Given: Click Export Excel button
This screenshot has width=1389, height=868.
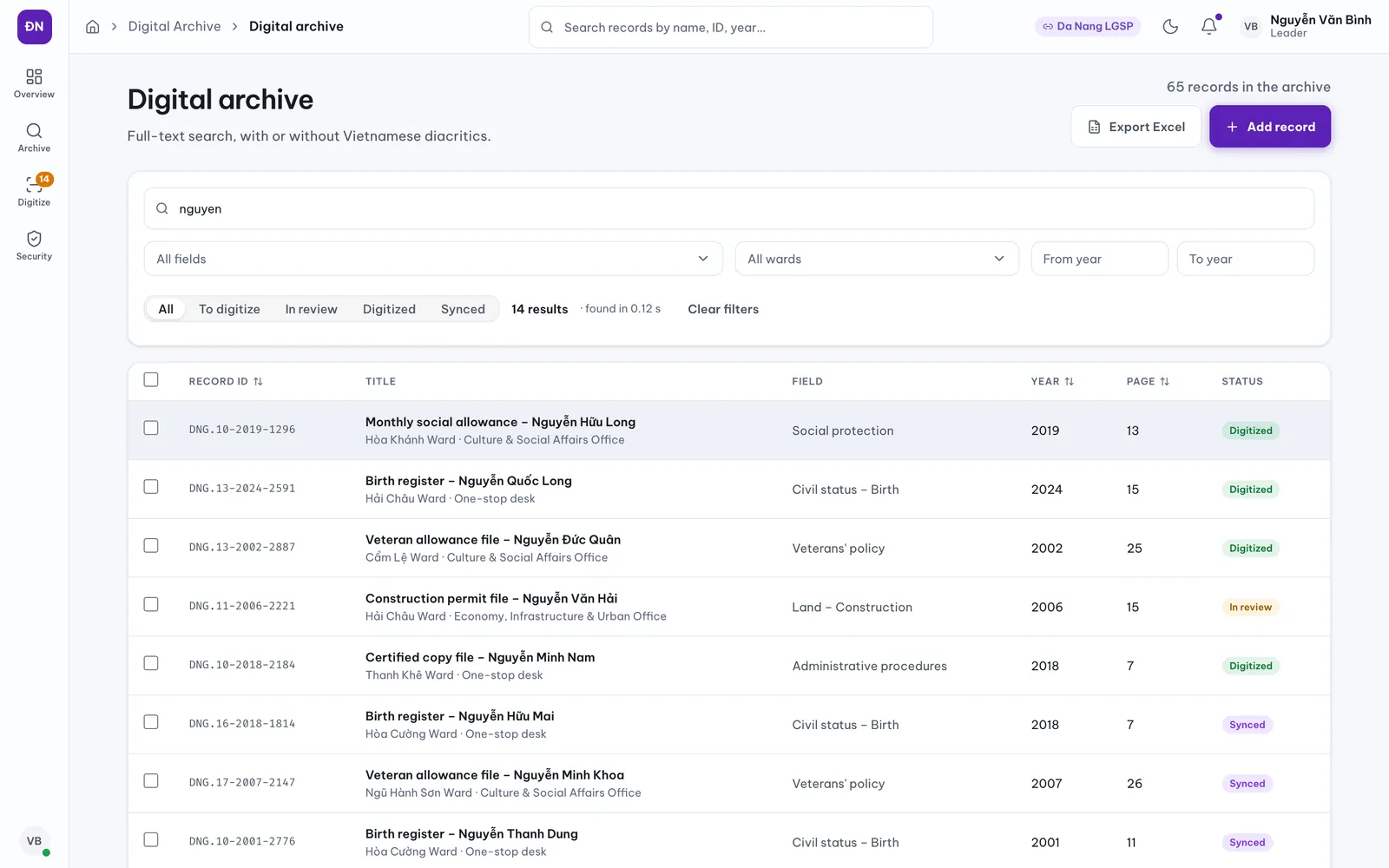Looking at the screenshot, I should pyautogui.click(x=1136, y=127).
